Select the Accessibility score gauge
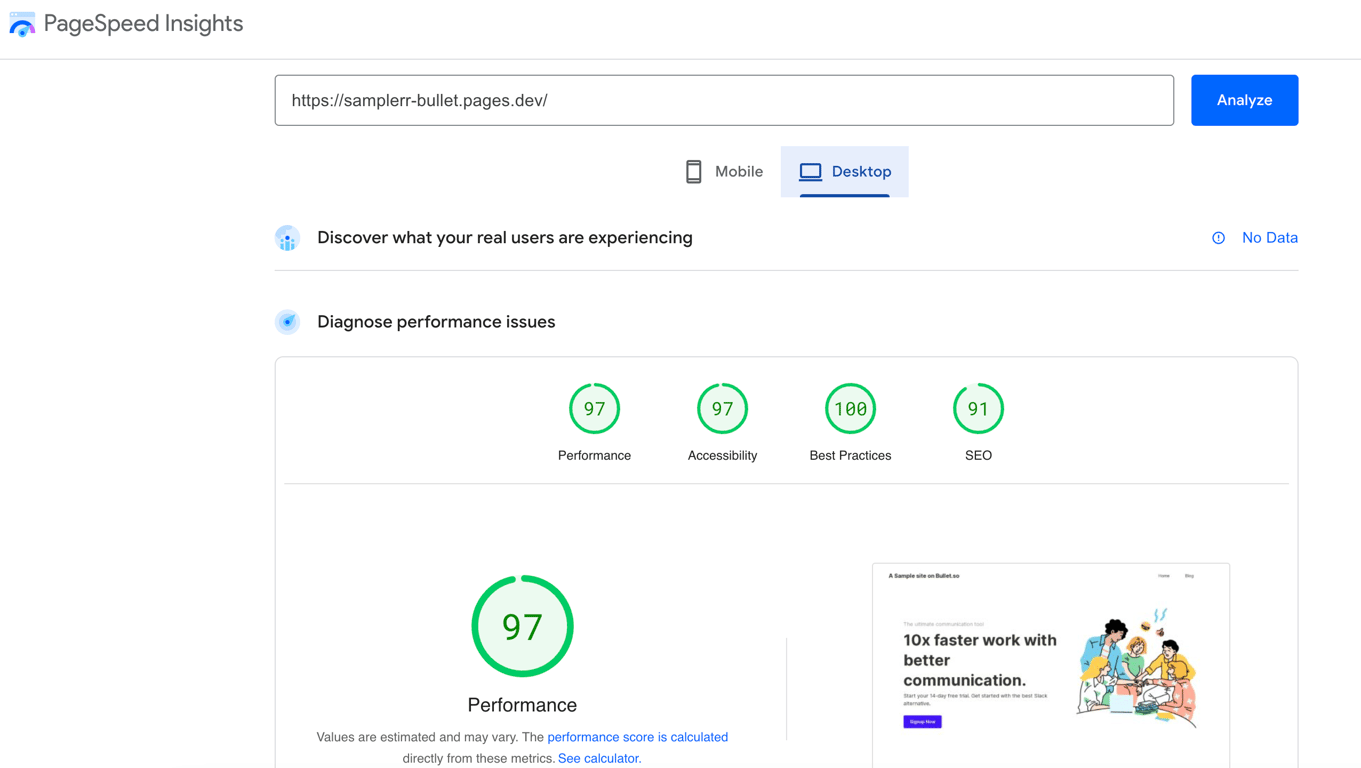Viewport: 1361px width, 768px height. pyautogui.click(x=722, y=409)
